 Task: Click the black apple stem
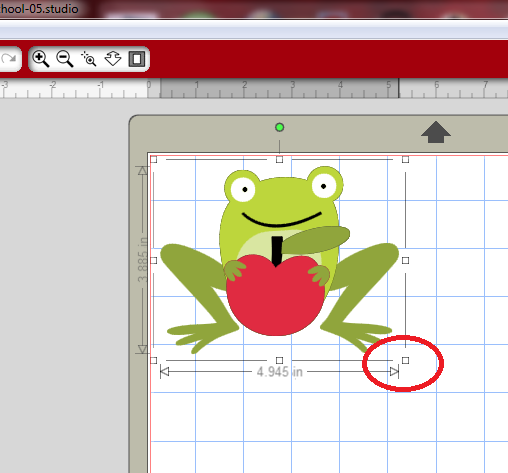pyautogui.click(x=277, y=251)
